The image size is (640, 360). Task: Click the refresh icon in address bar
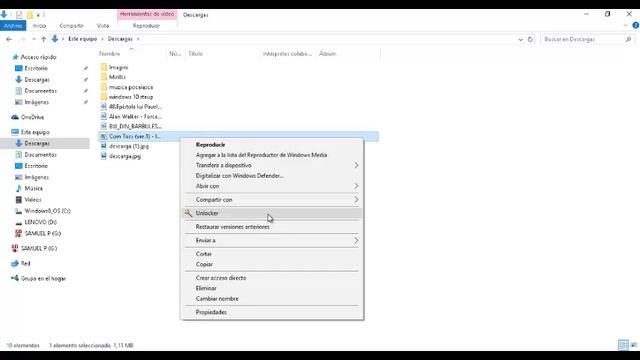[530, 39]
